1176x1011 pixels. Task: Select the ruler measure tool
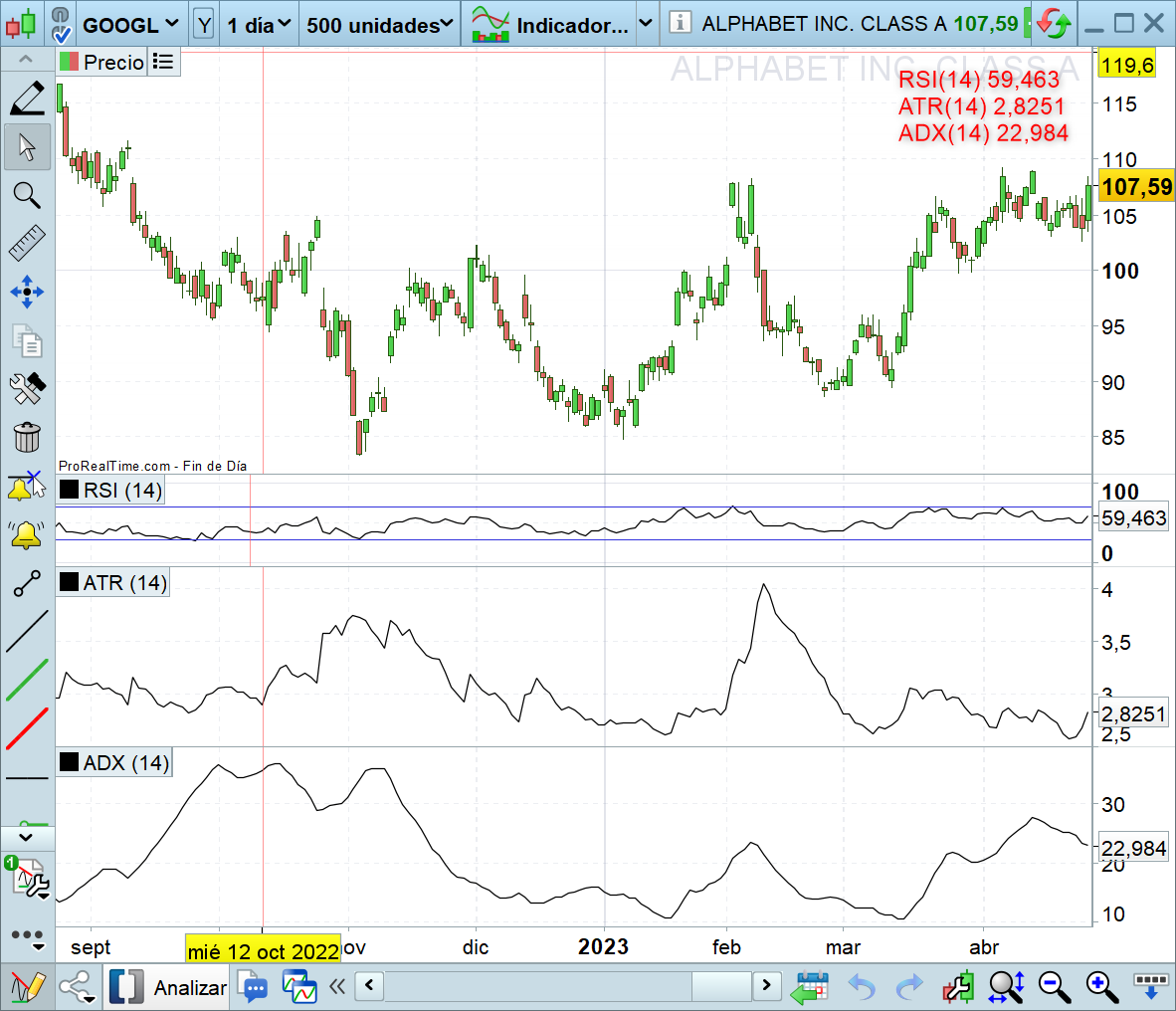tap(27, 243)
